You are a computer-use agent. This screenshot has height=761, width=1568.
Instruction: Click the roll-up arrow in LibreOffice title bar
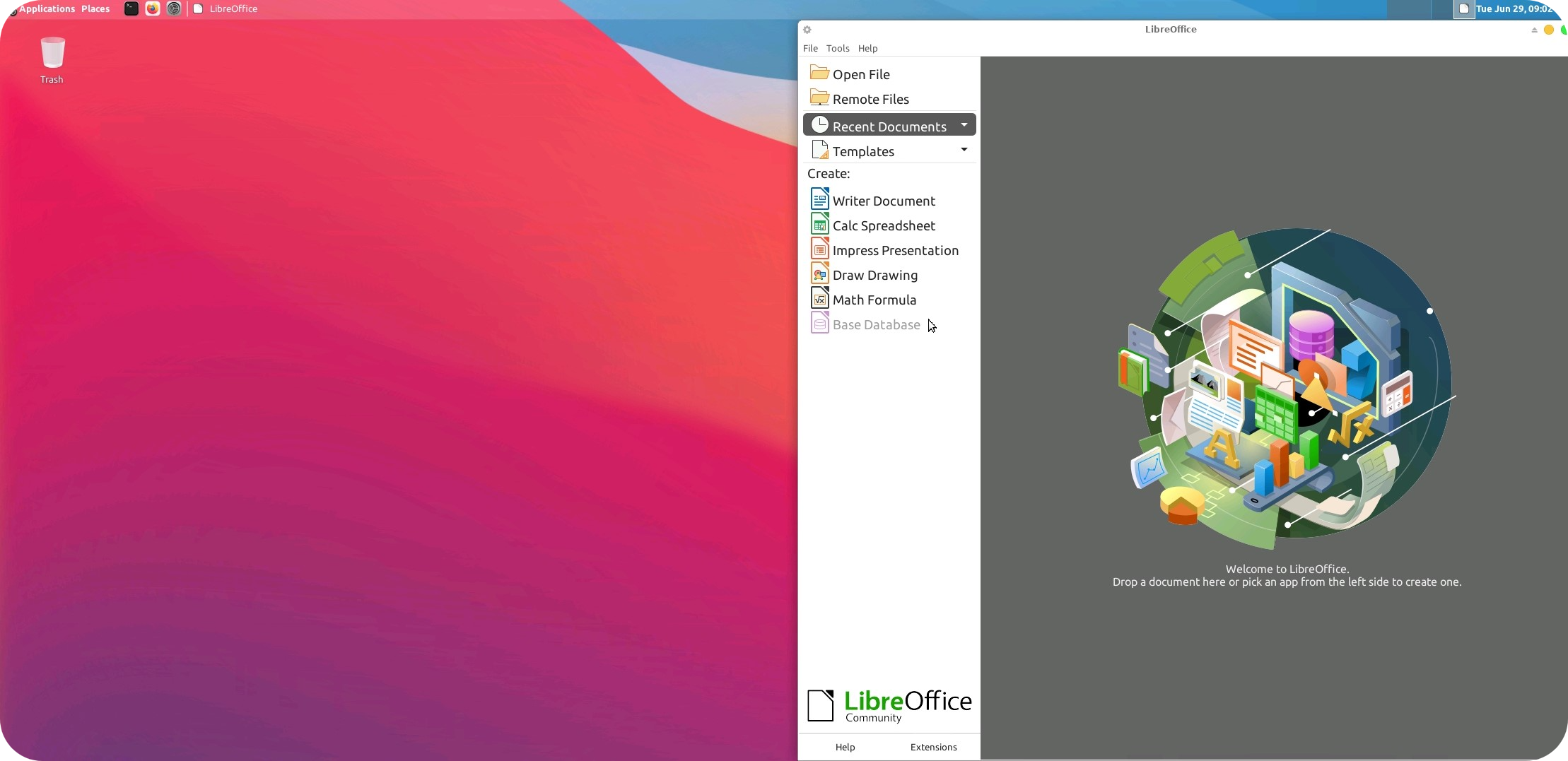[1534, 30]
